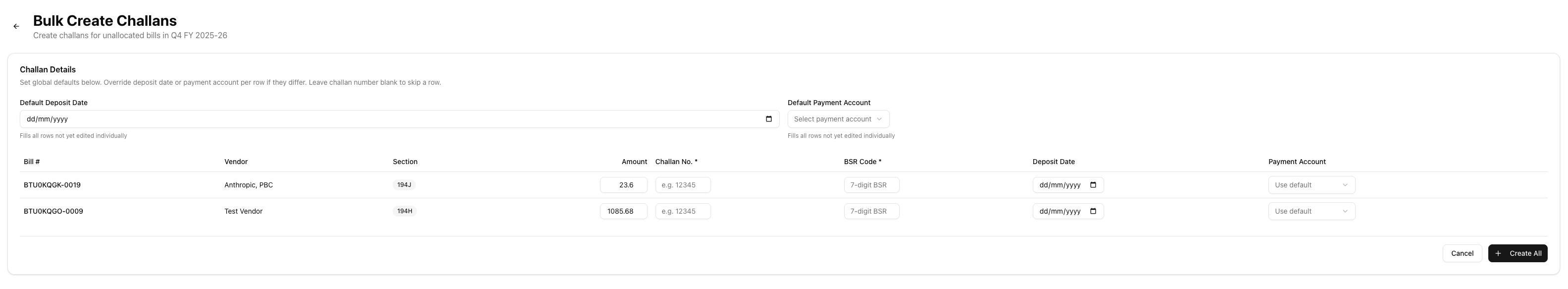Select the deposit date text in Test Vendor row
Viewport: 1568px width, 289px height.
(x=1060, y=211)
